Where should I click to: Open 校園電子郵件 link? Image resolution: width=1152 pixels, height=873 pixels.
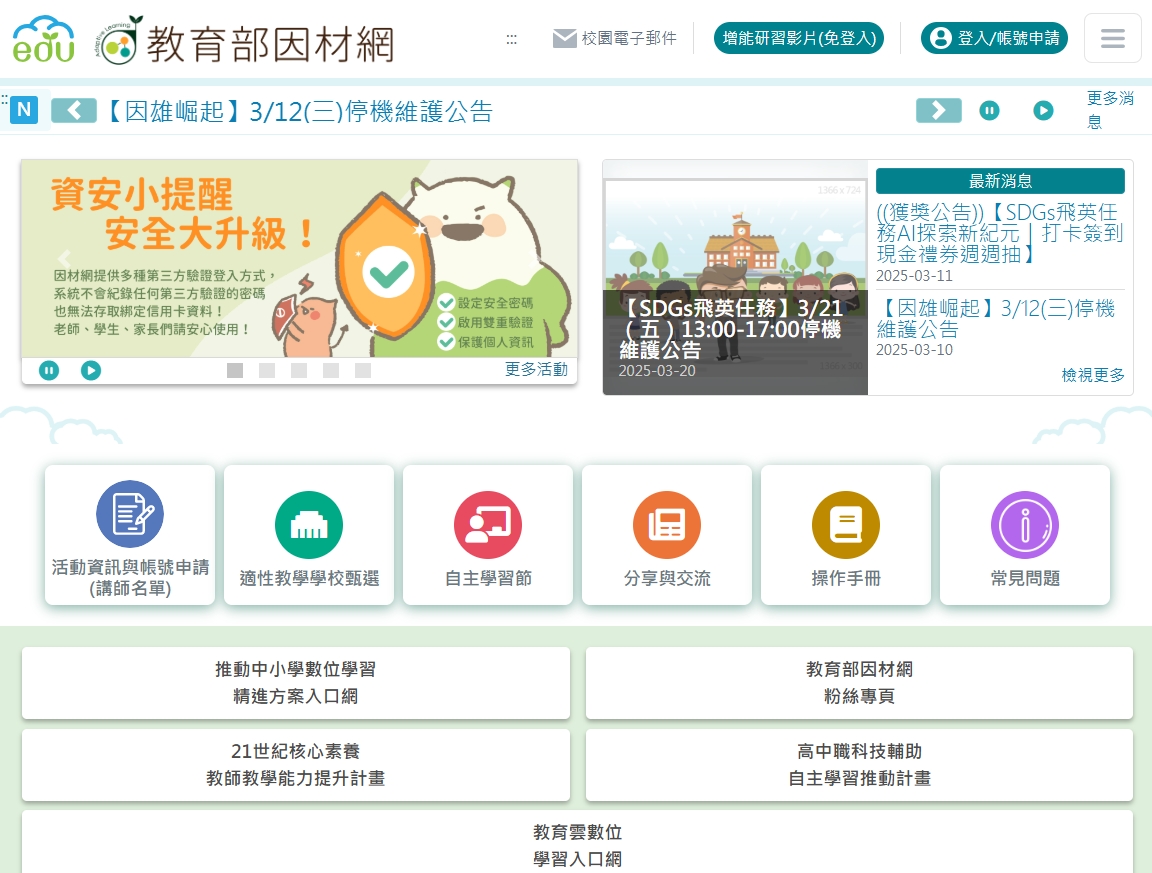[615, 38]
